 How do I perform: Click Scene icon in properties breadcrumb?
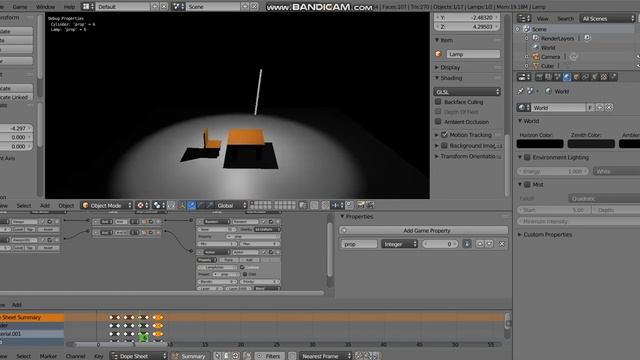tap(530, 91)
